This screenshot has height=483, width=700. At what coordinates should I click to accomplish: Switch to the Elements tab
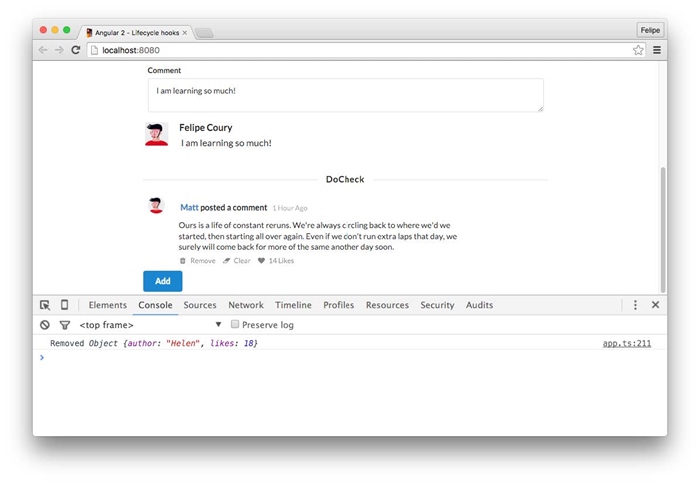[x=108, y=305]
